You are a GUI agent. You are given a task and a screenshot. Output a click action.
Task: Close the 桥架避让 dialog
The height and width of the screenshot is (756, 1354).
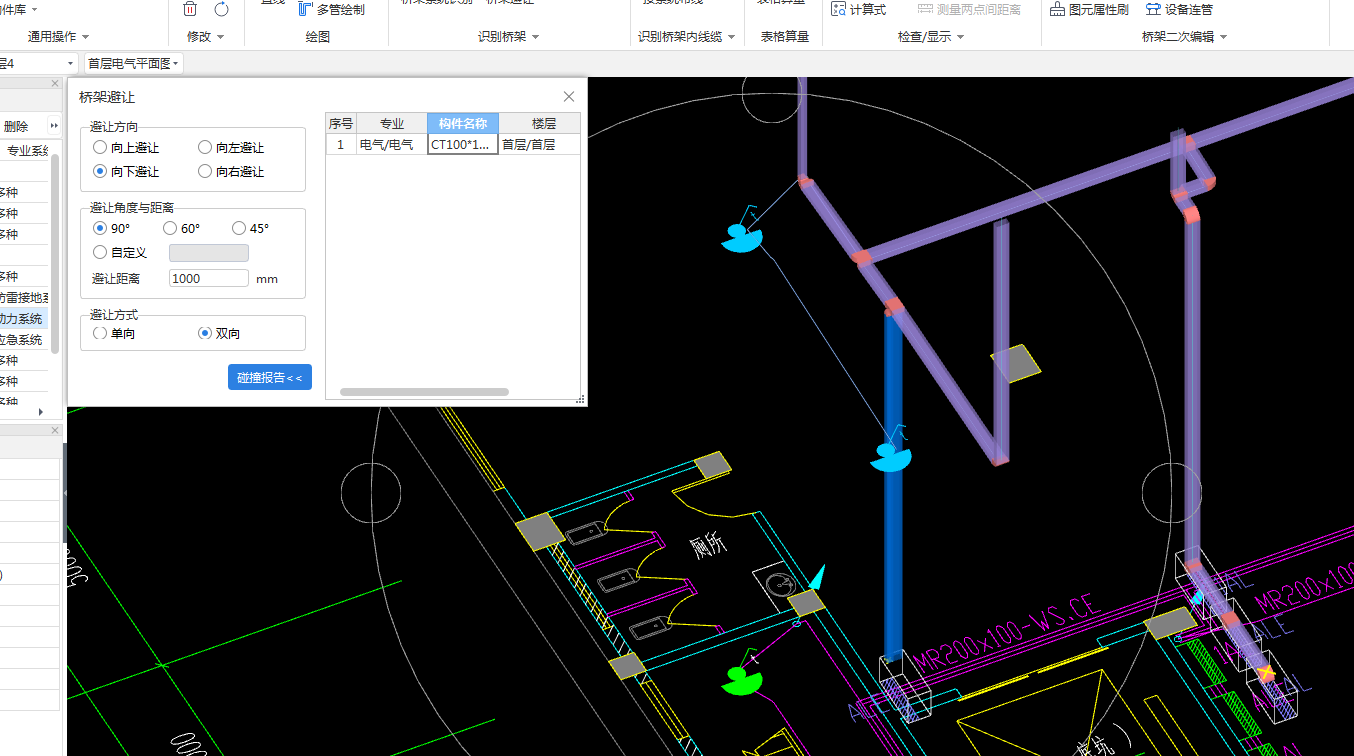pos(569,97)
